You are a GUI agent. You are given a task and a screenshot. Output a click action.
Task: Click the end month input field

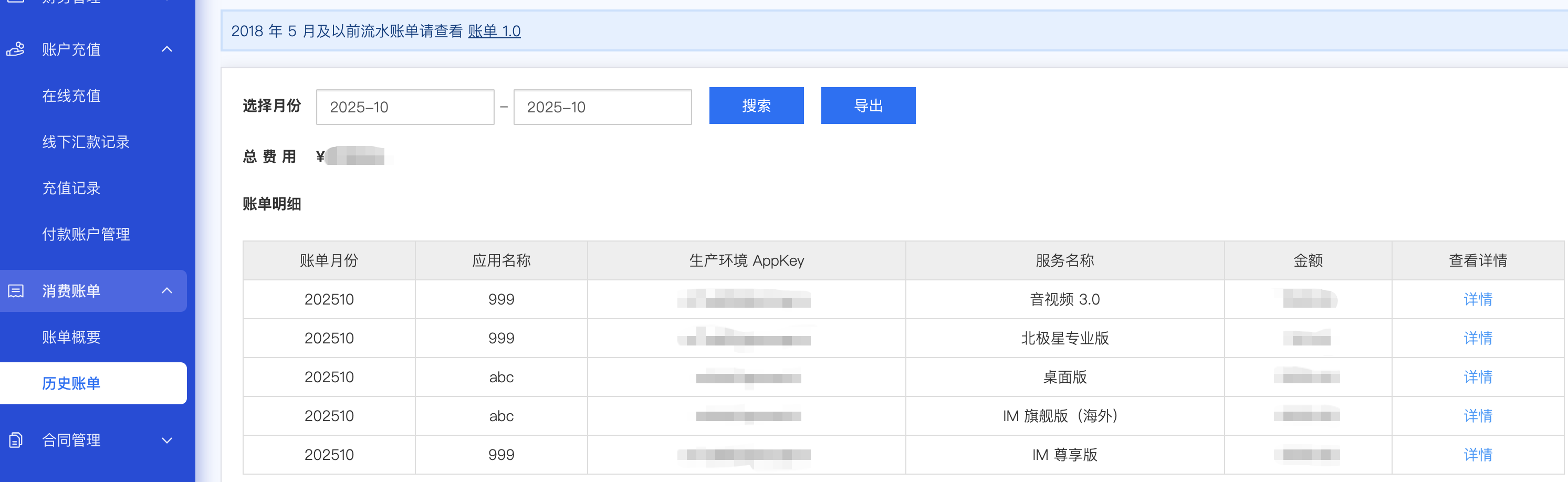(602, 107)
